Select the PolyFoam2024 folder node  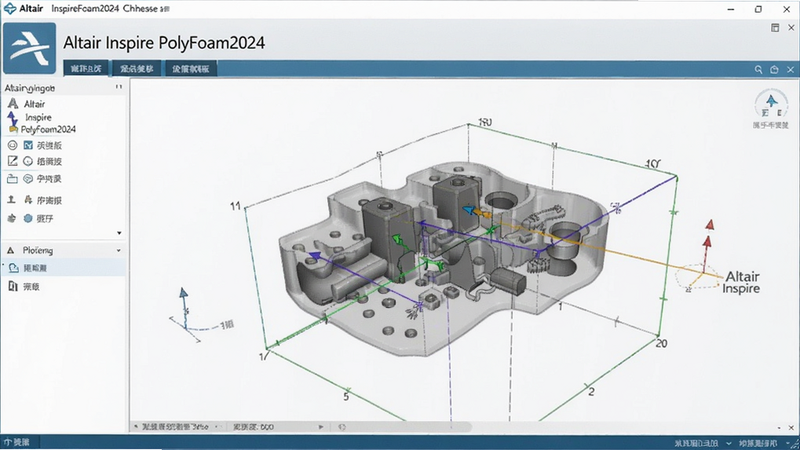click(43, 130)
